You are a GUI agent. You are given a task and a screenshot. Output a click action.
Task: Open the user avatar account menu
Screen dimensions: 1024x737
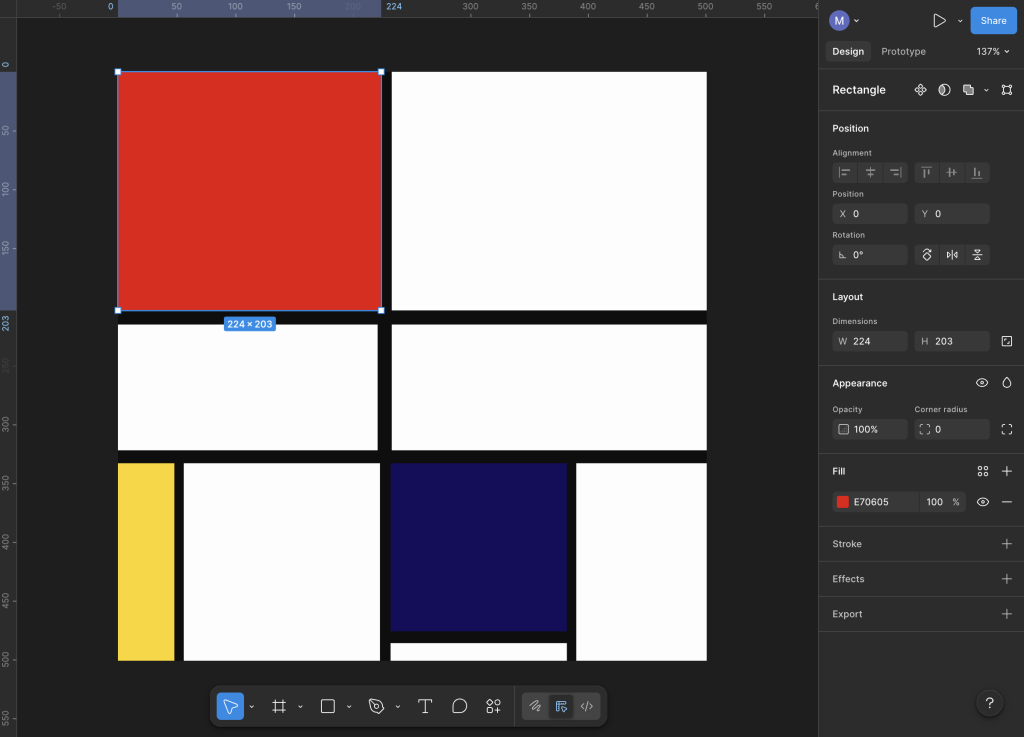click(840, 20)
